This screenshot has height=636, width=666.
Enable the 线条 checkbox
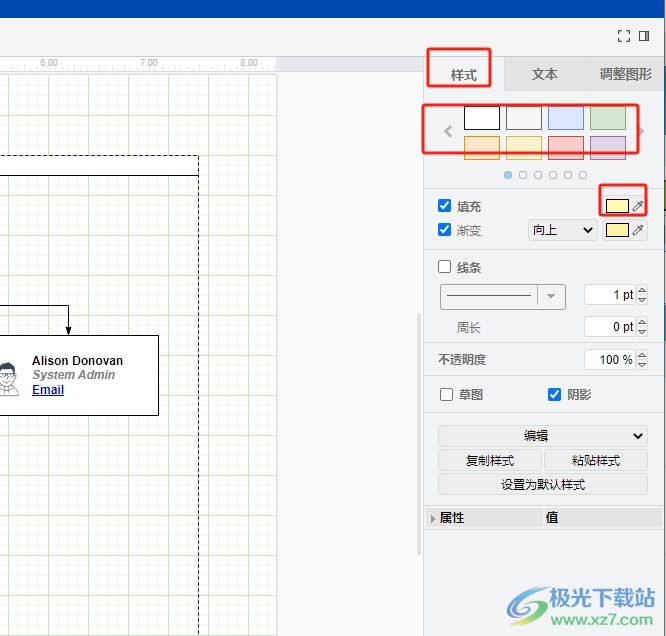444,267
